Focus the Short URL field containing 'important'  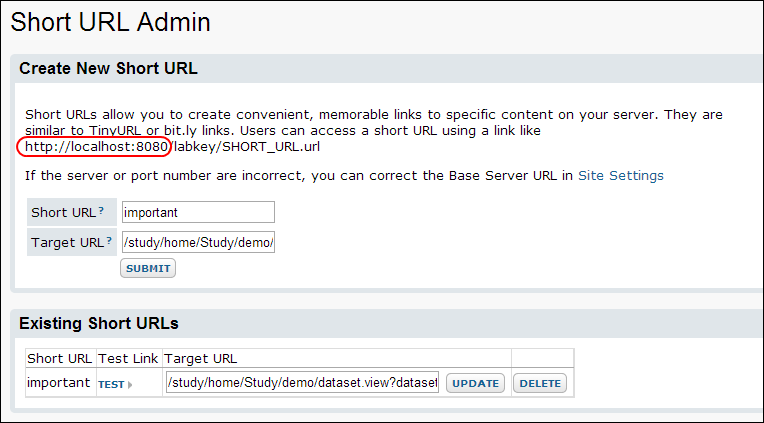pyautogui.click(x=198, y=212)
